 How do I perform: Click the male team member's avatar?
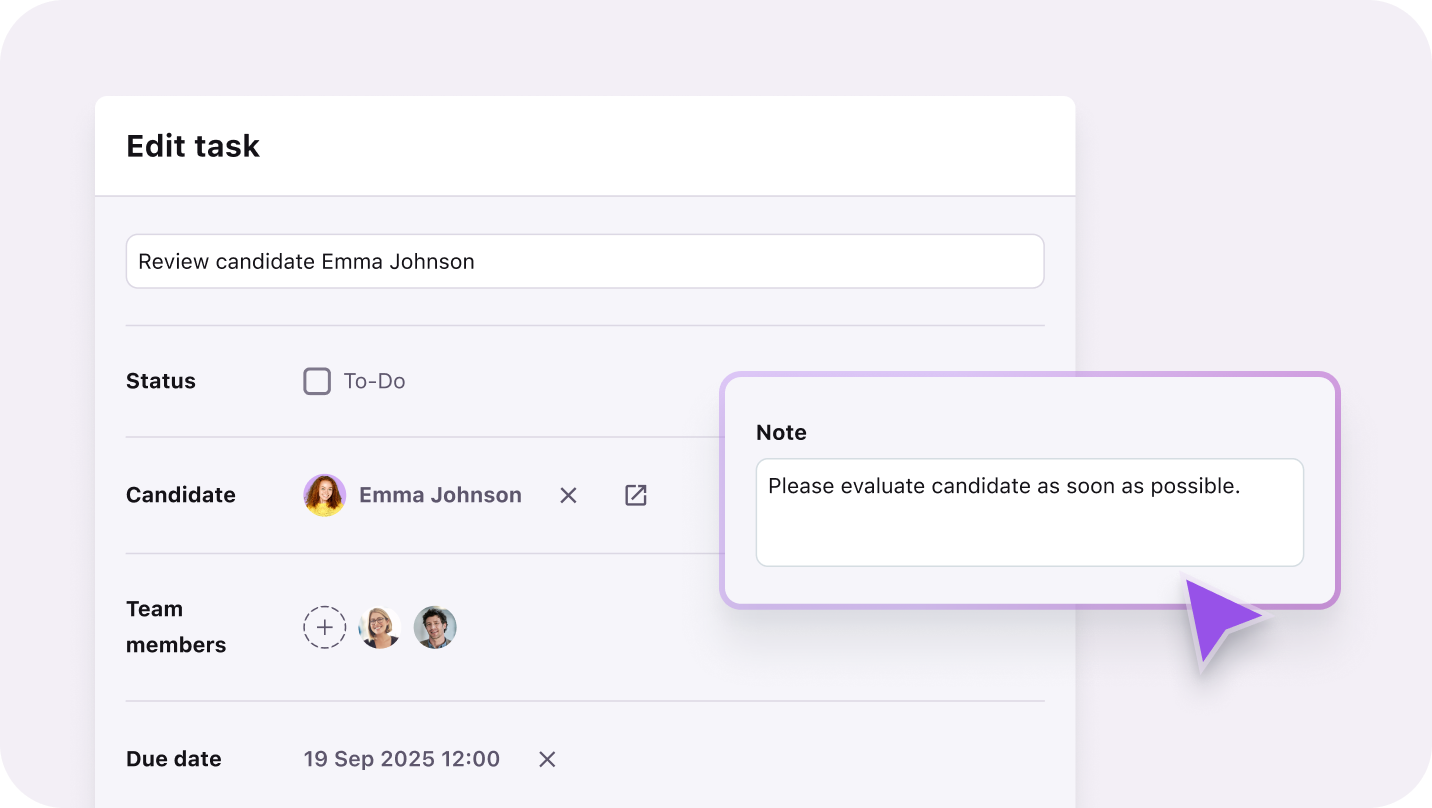(x=435, y=627)
